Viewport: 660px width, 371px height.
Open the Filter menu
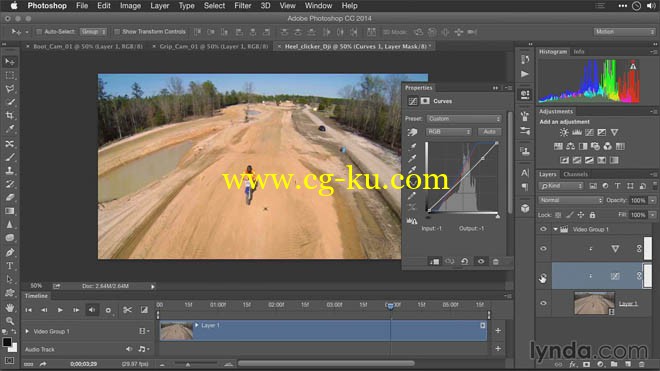(x=242, y=6)
